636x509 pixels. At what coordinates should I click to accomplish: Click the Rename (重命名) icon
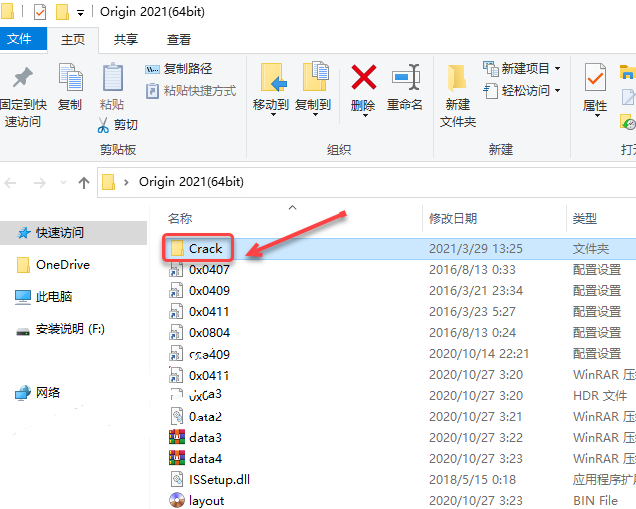coord(405,77)
